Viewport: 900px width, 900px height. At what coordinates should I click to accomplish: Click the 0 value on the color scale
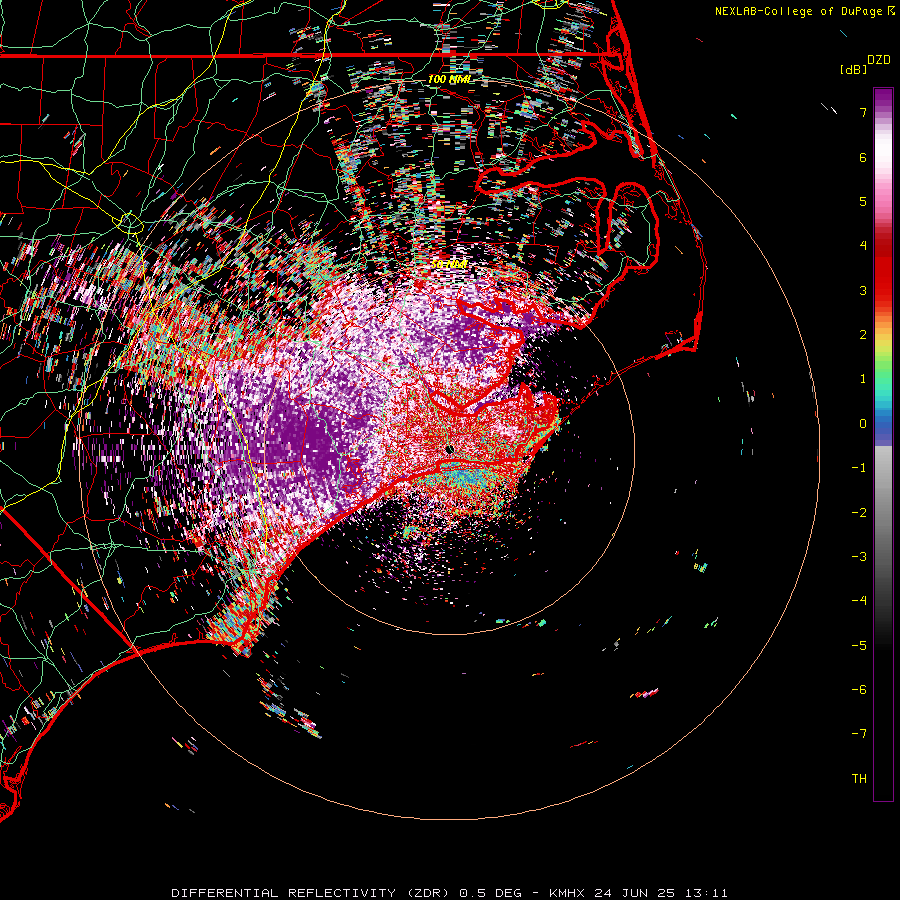coord(863,424)
